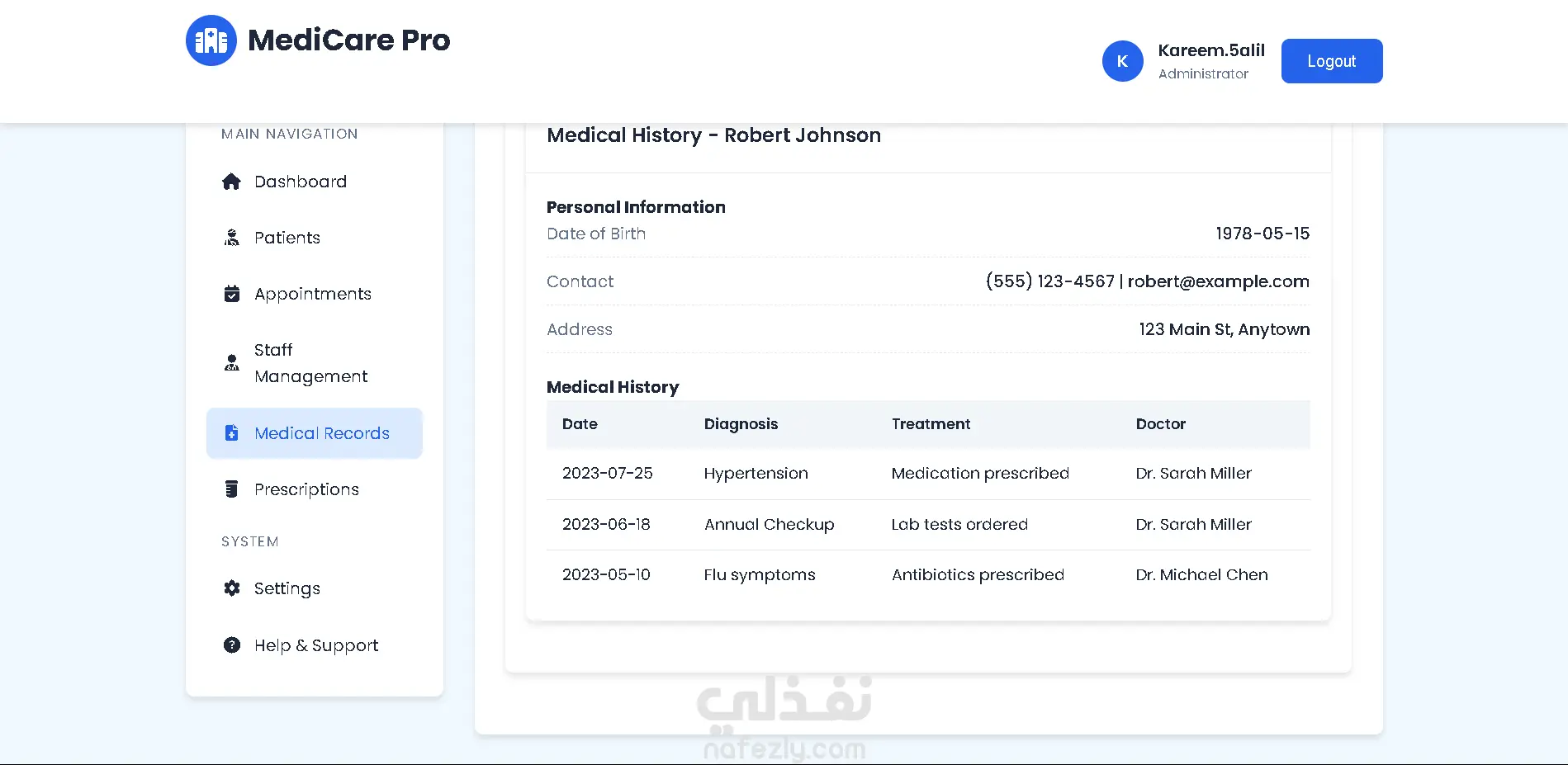Click the Settings gear icon
Viewport: 1568px width, 765px height.
tap(231, 588)
